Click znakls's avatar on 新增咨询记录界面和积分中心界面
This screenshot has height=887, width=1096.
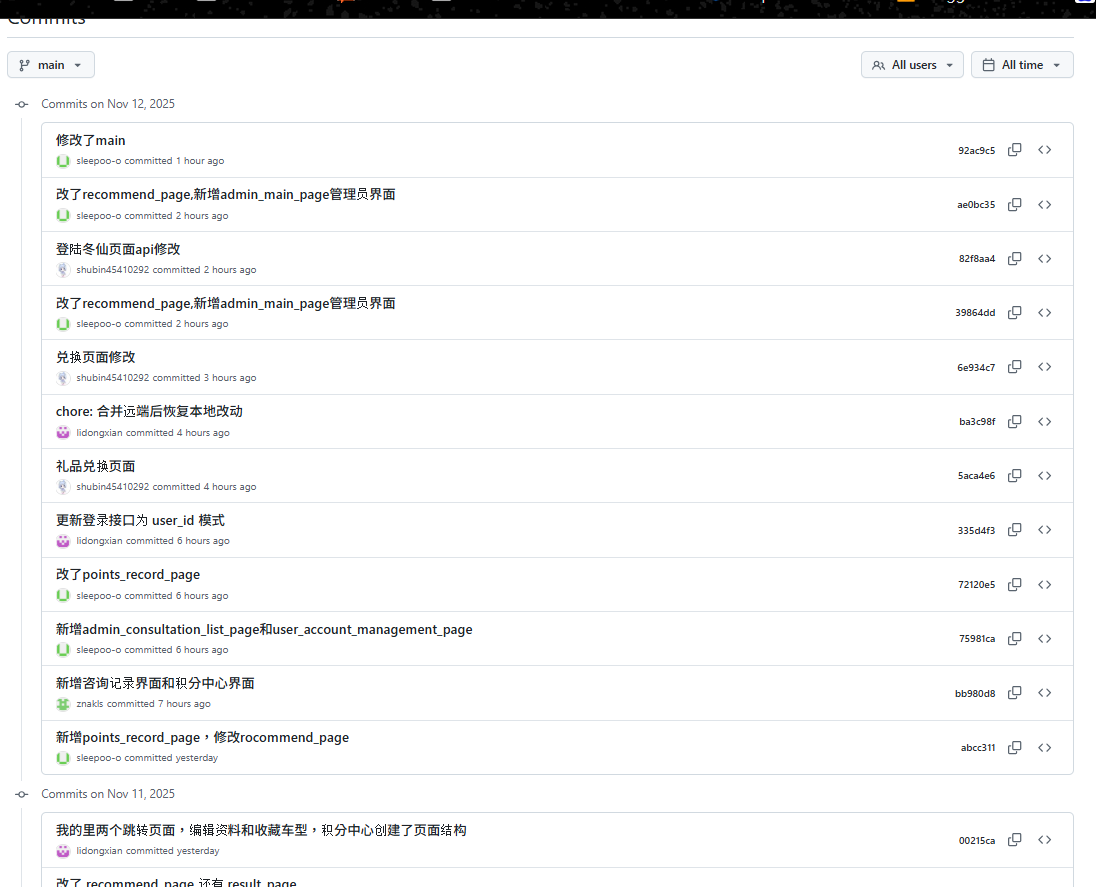pyautogui.click(x=62, y=703)
